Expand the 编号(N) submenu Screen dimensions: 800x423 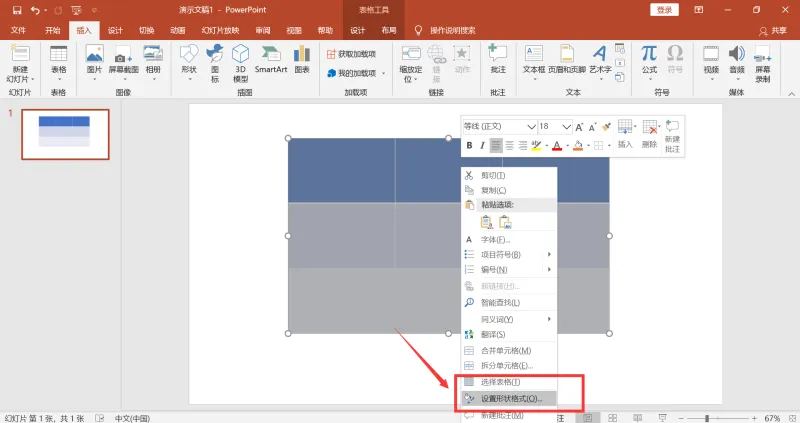[509, 269]
